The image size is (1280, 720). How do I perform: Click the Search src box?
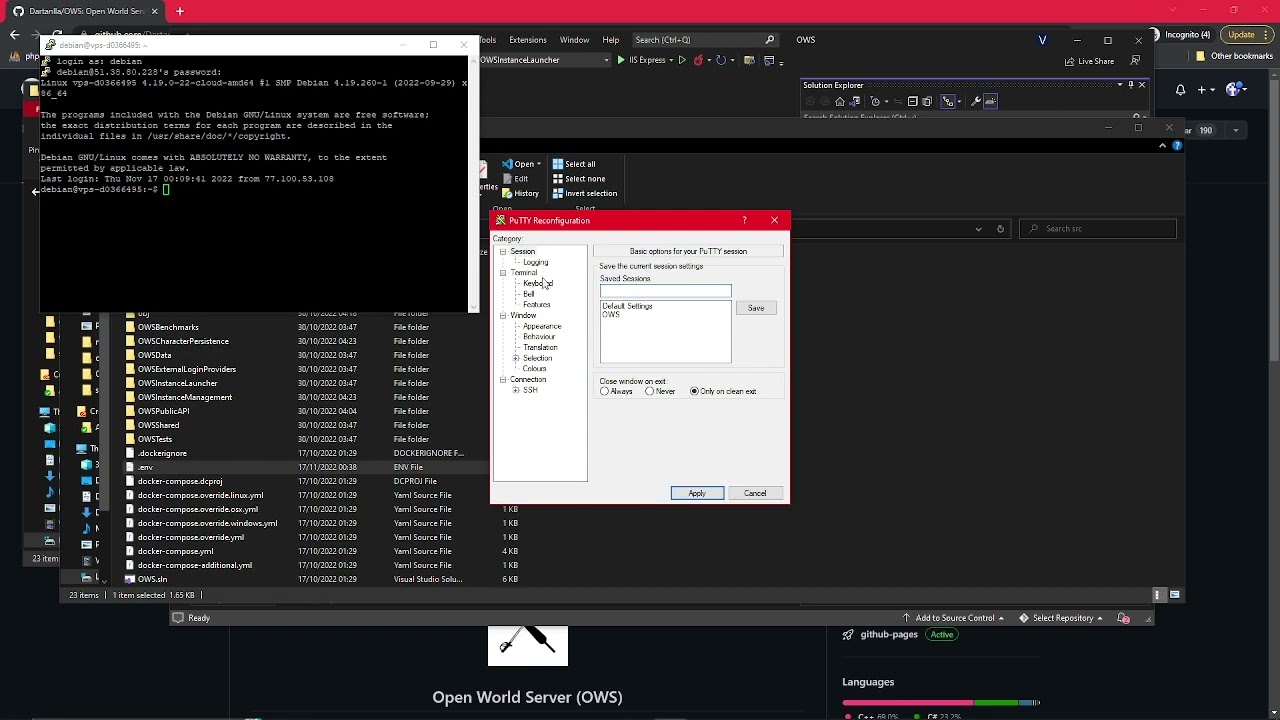1097,229
